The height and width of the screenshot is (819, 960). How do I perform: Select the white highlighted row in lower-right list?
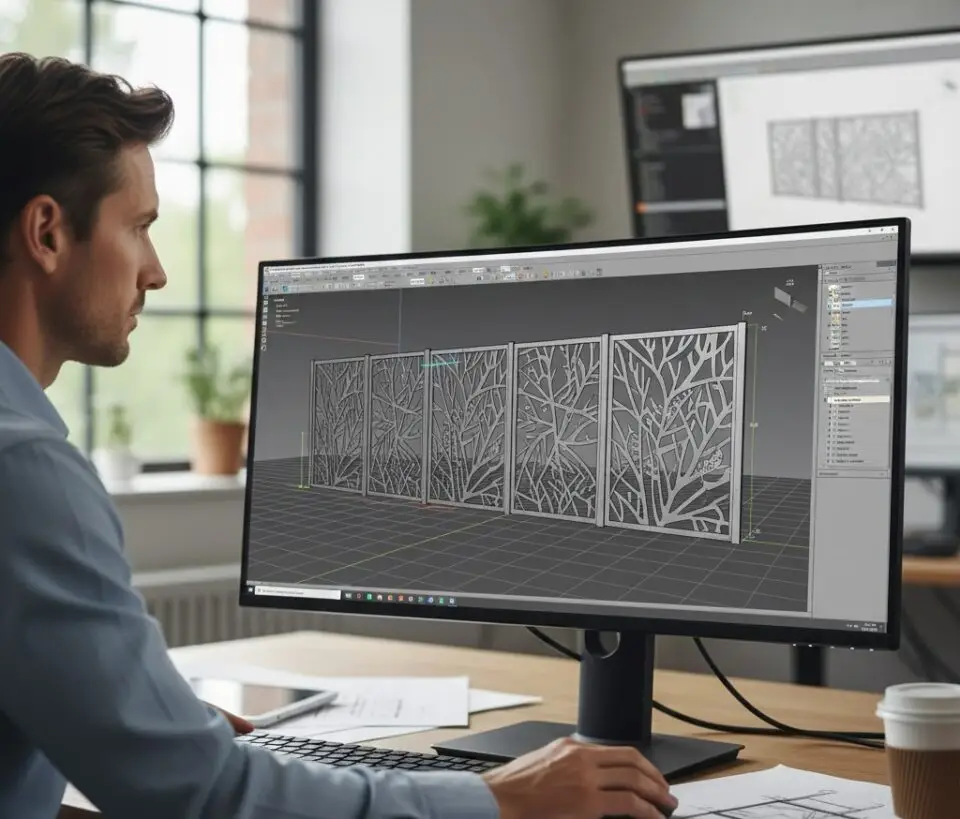856,399
